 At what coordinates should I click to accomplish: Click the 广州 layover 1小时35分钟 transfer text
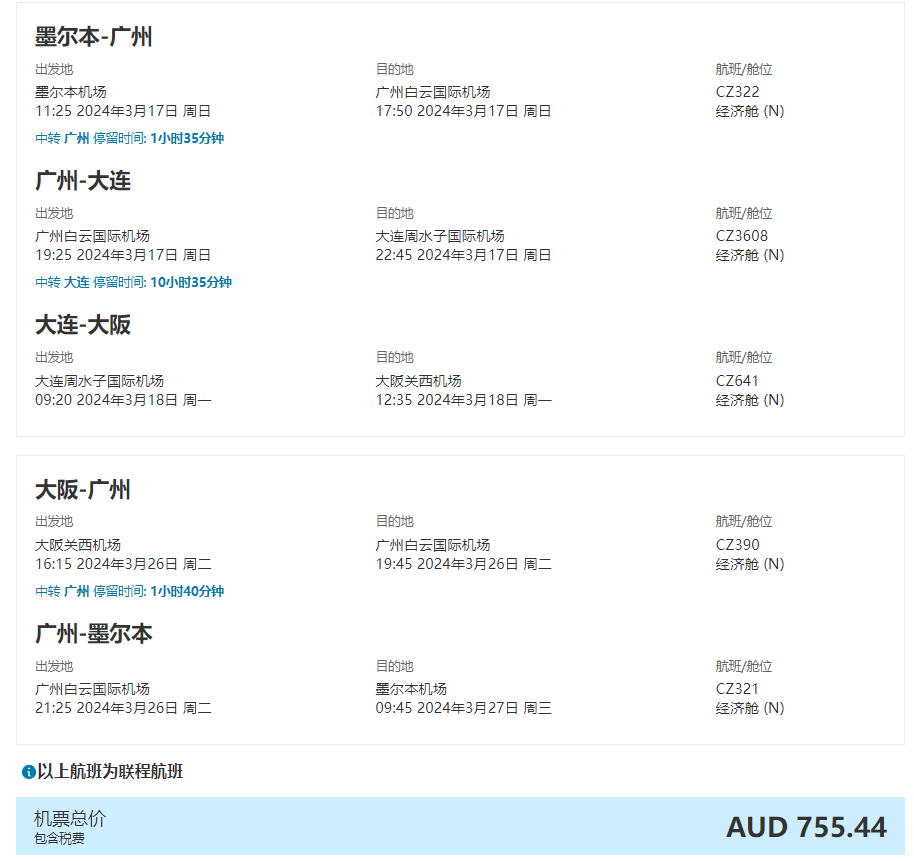click(x=129, y=138)
